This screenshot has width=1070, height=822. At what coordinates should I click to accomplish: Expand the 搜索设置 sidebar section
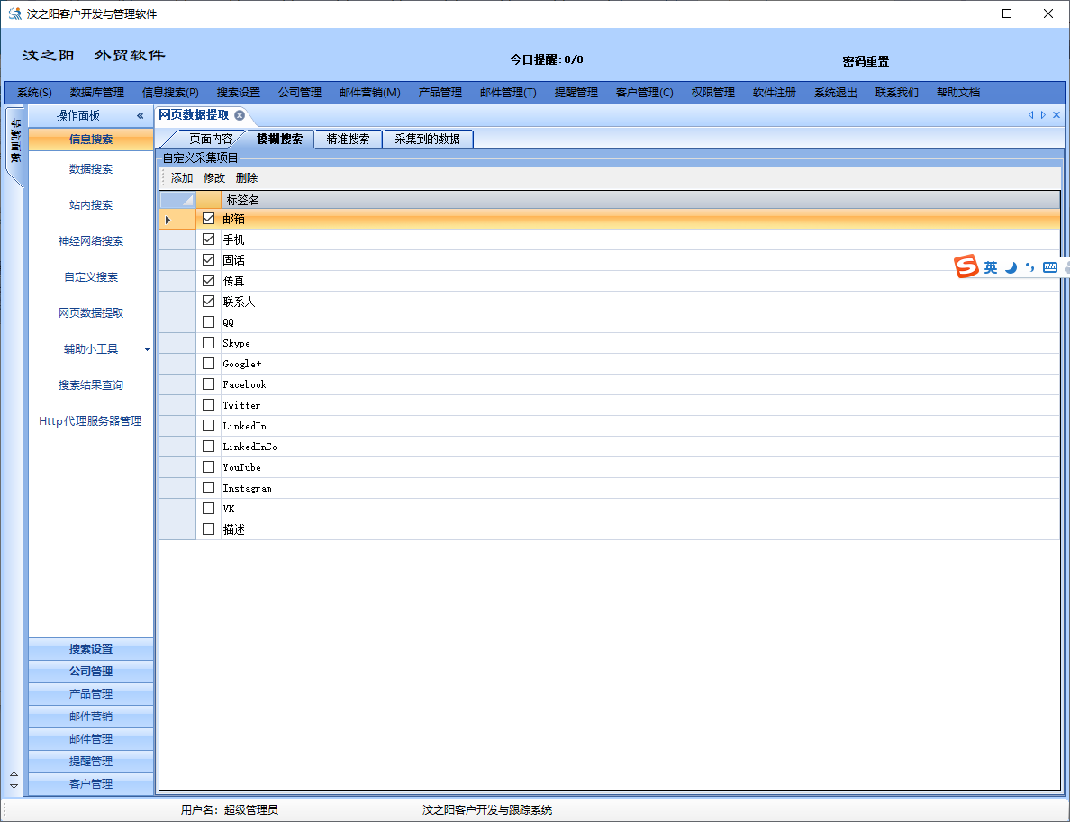pos(91,649)
